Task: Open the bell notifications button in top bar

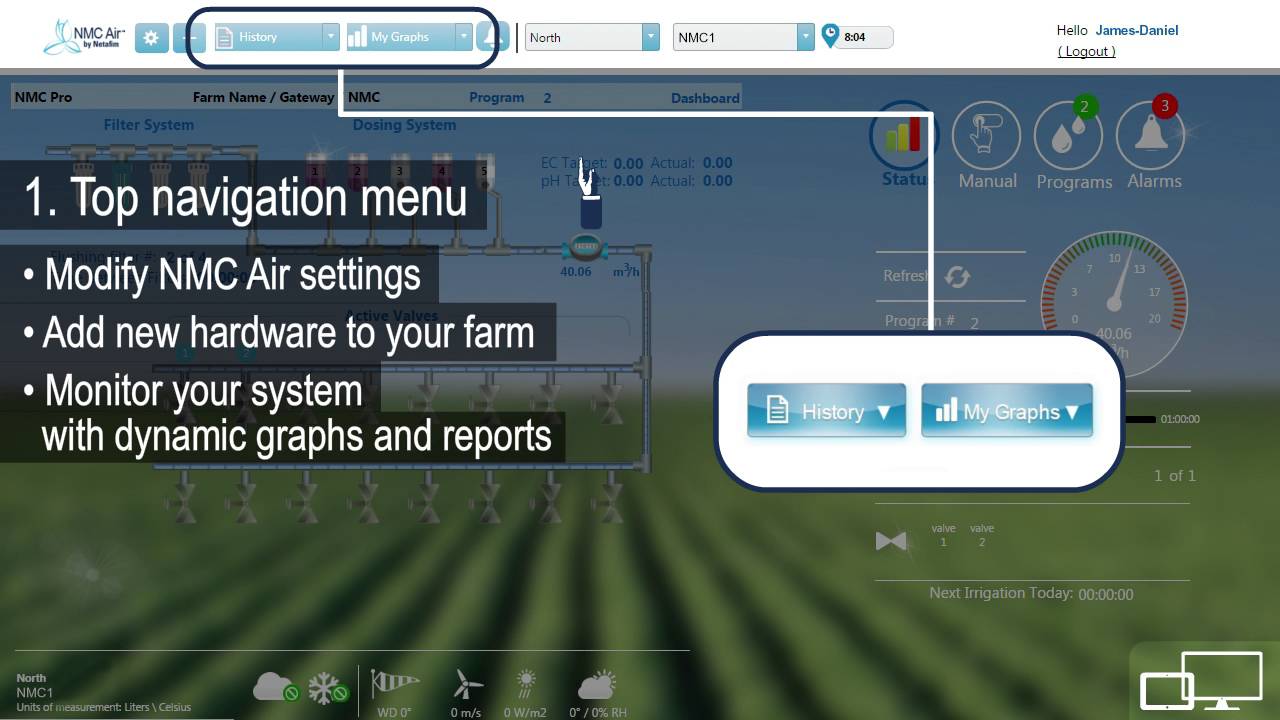Action: 492,38
